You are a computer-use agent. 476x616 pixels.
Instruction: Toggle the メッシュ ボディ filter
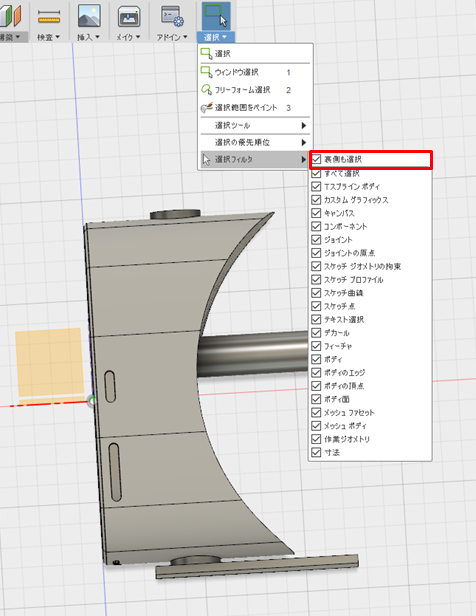[x=316, y=426]
